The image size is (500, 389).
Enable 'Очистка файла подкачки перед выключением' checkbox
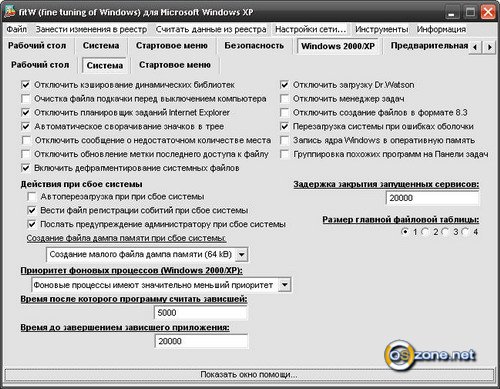click(x=26, y=99)
